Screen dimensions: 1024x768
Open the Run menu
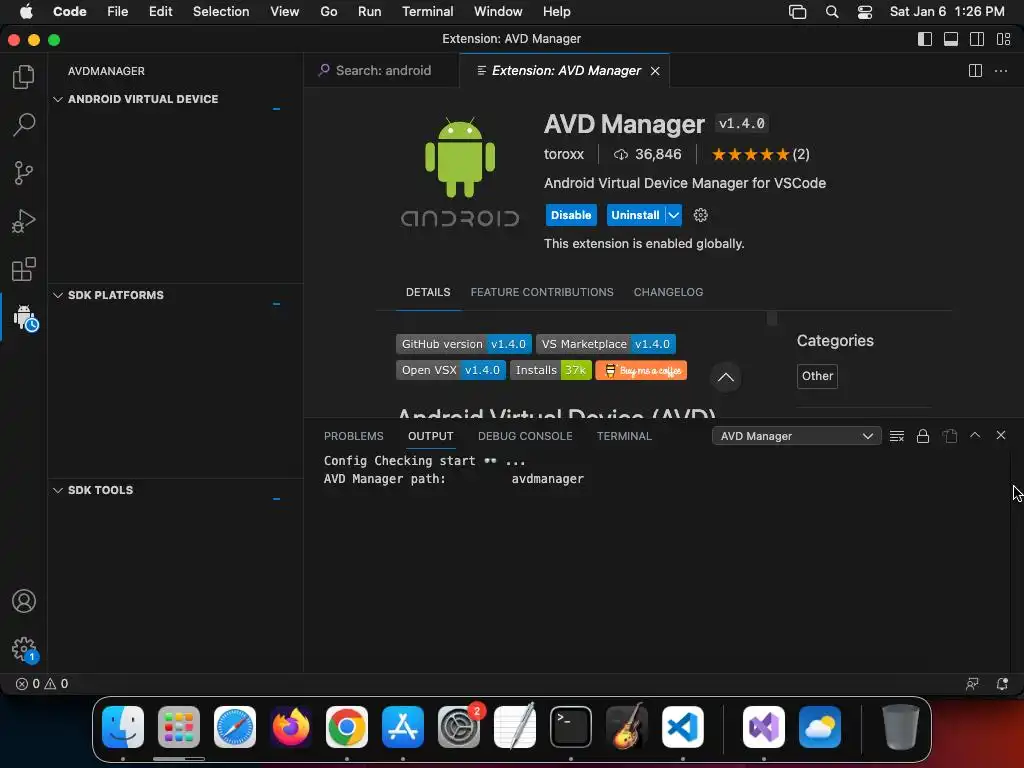point(369,12)
